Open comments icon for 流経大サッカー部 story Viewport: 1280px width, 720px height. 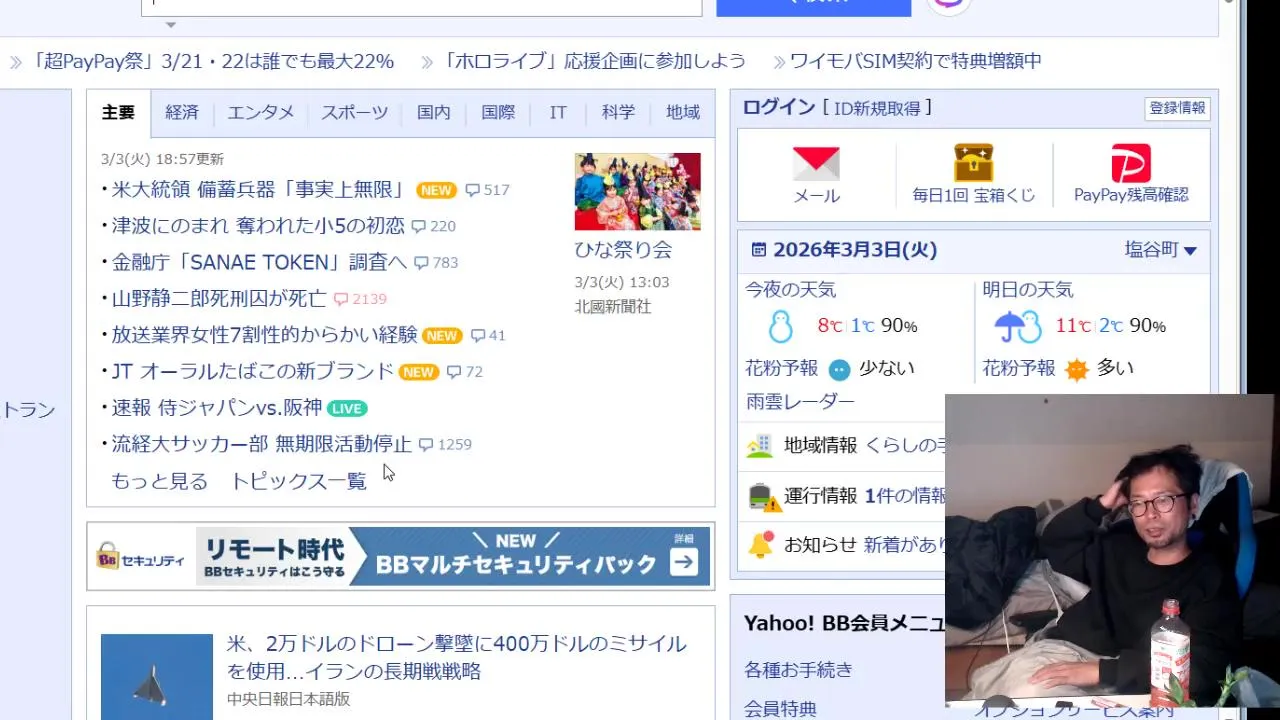[x=426, y=445]
